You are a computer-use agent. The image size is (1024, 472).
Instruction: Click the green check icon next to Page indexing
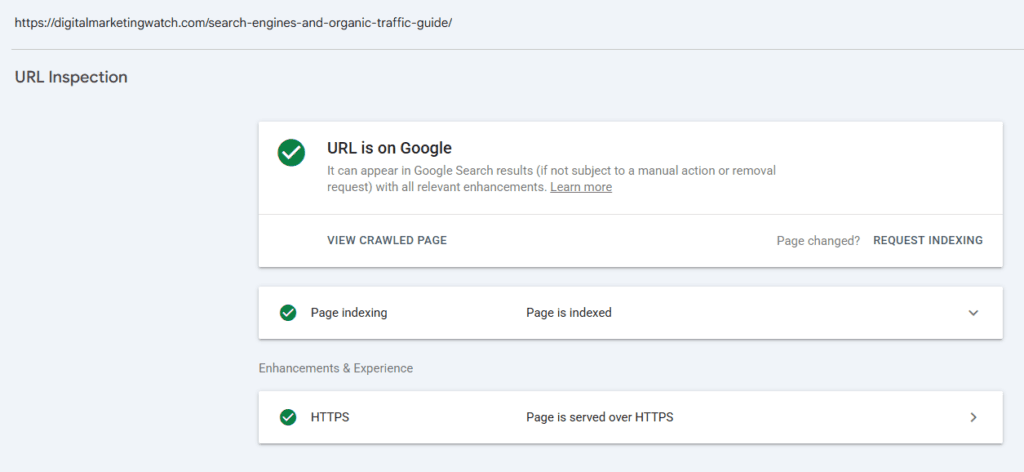pos(288,313)
